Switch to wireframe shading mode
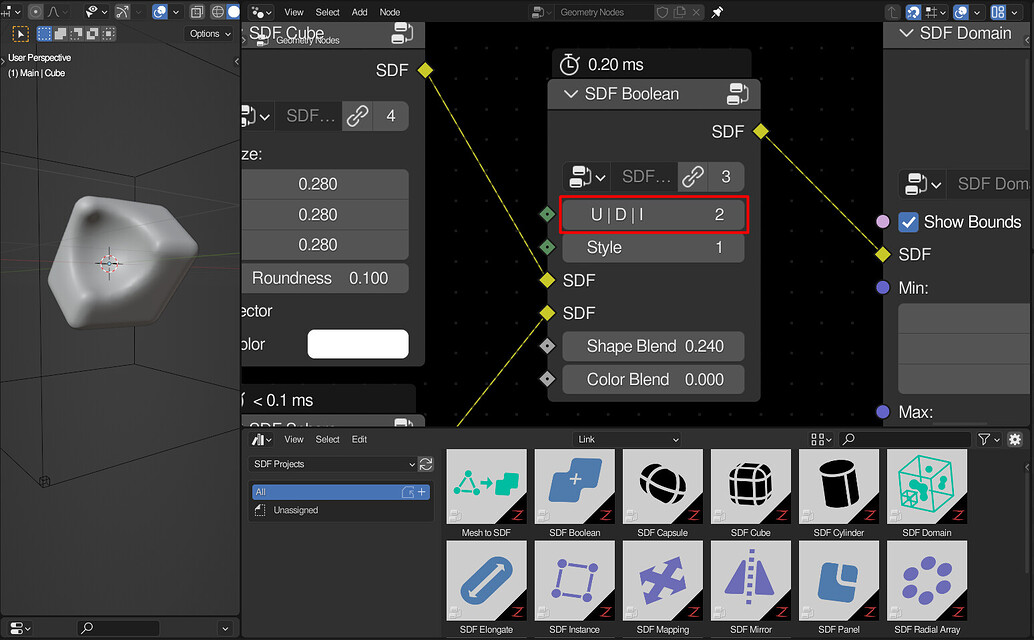Viewport: 1034px width, 640px height. tap(217, 12)
